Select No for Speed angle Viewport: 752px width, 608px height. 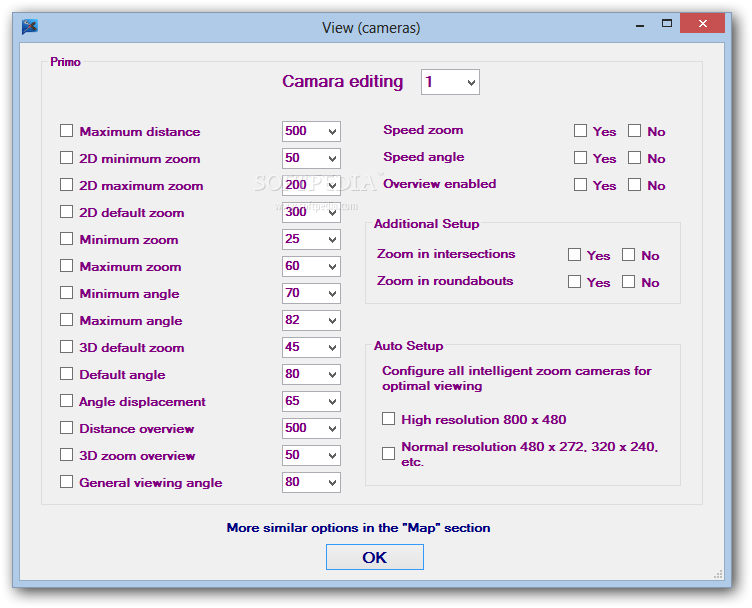[x=634, y=157]
